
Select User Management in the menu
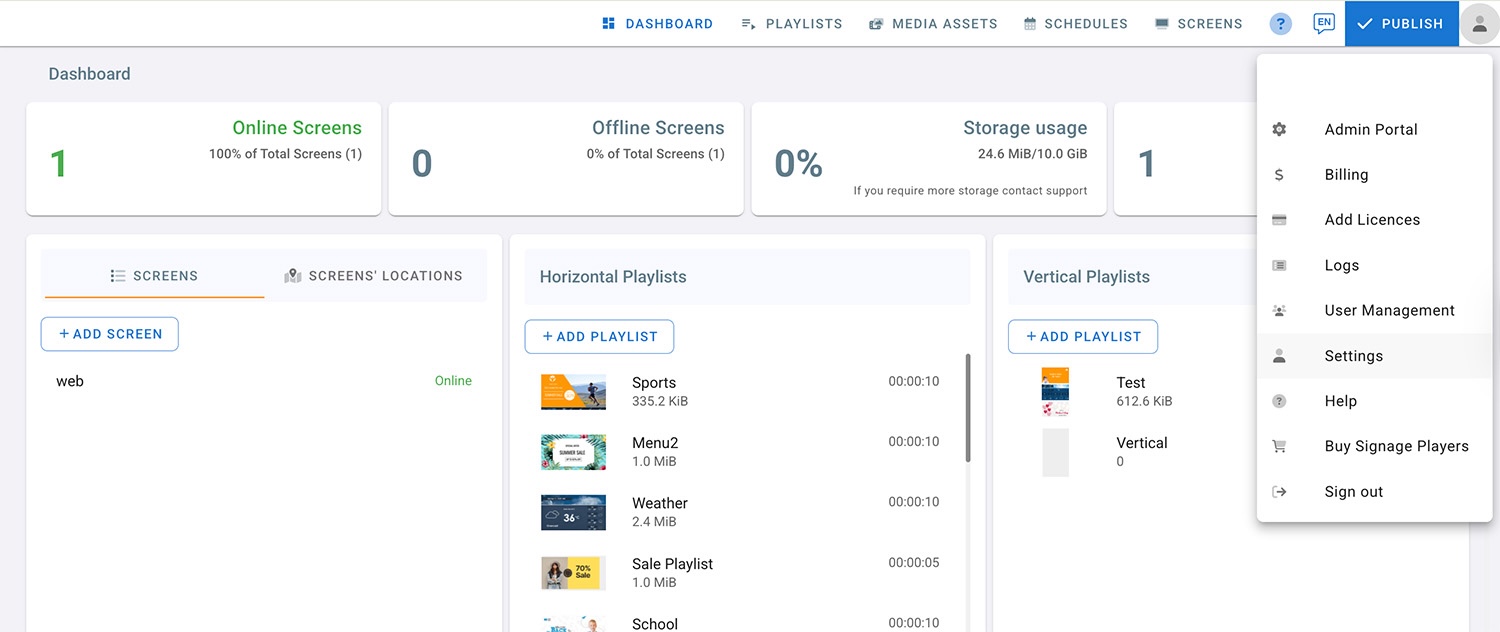[x=1389, y=311]
